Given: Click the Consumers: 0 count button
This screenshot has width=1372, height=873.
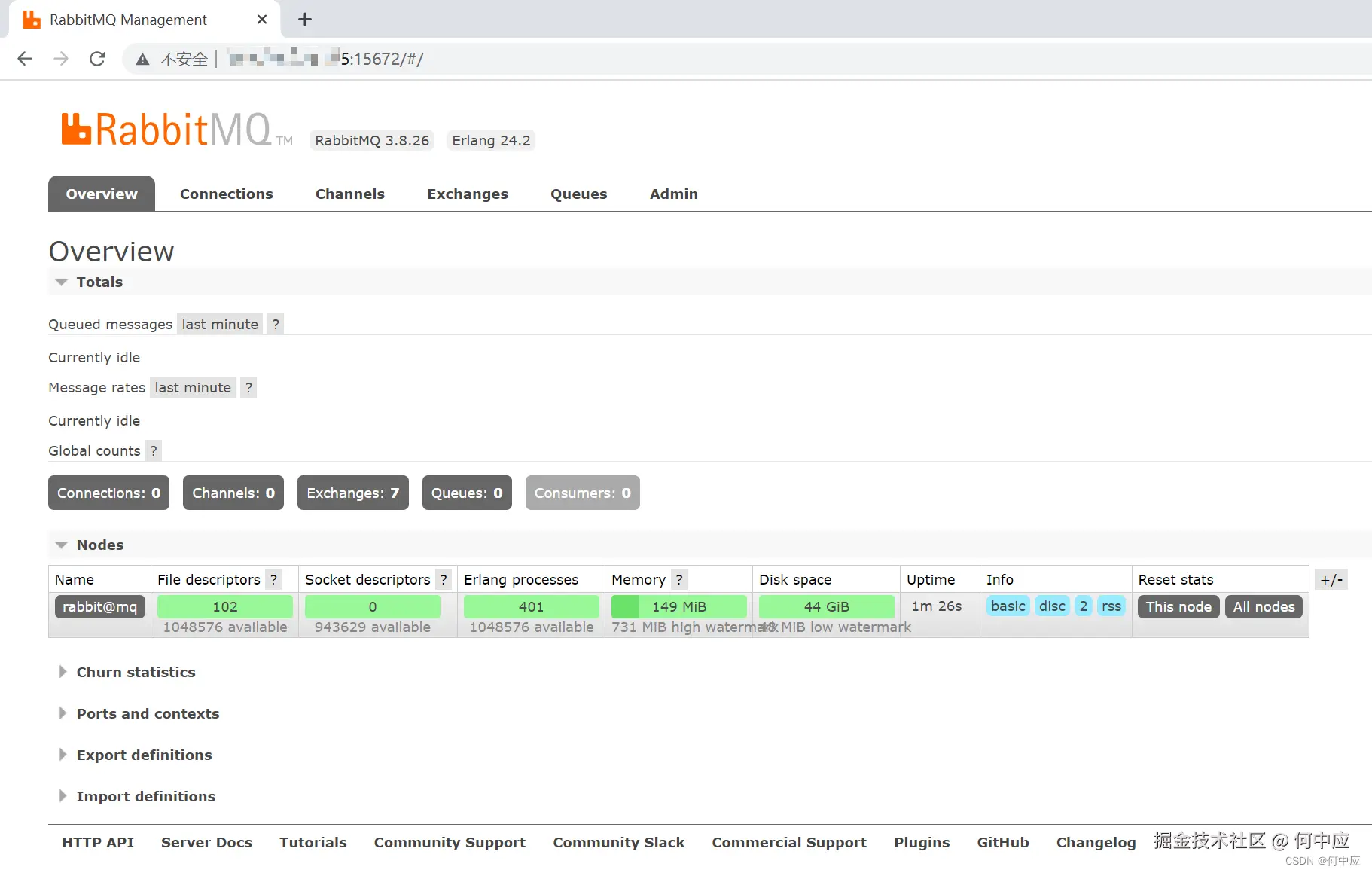Looking at the screenshot, I should tap(583, 493).
